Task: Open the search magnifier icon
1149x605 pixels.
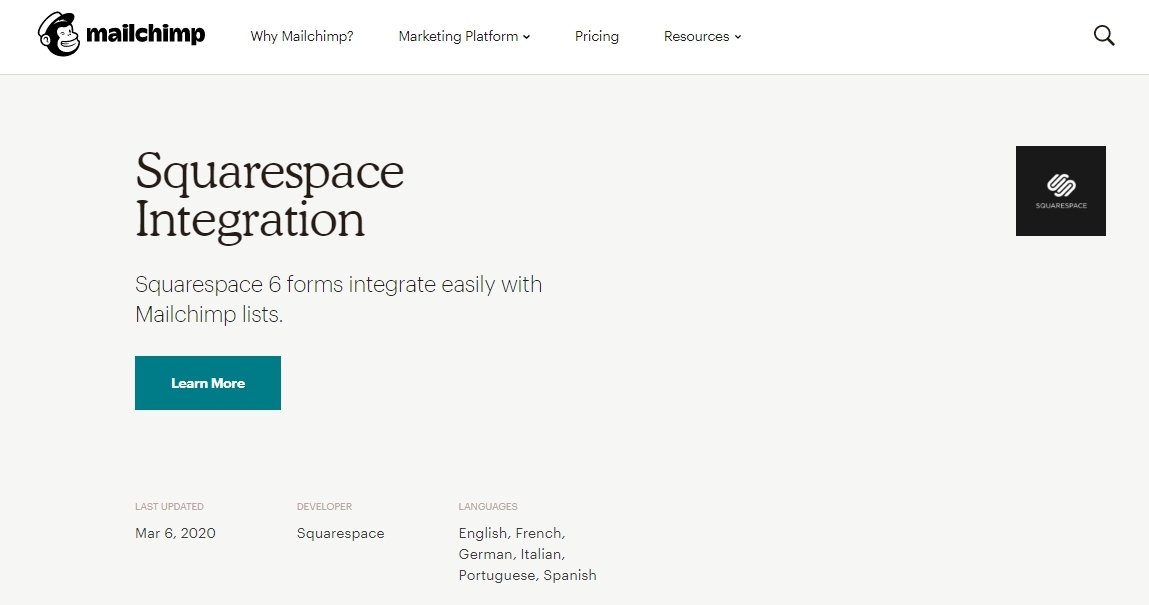Action: coord(1104,35)
